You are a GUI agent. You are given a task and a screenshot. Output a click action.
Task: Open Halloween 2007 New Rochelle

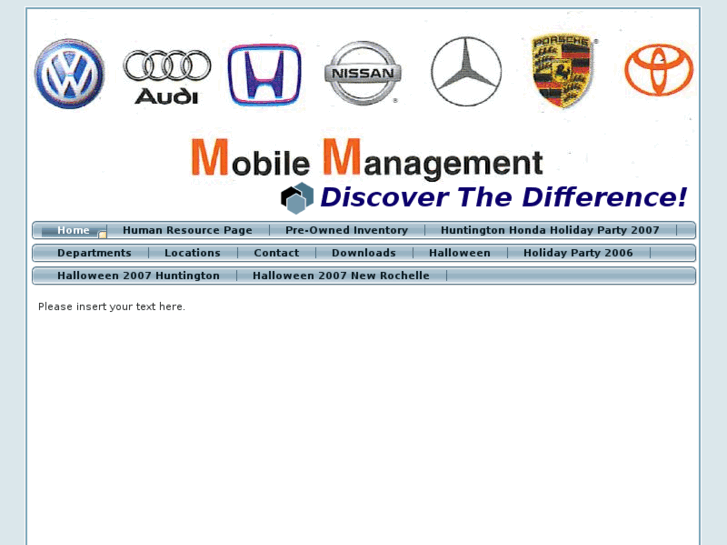[341, 276]
